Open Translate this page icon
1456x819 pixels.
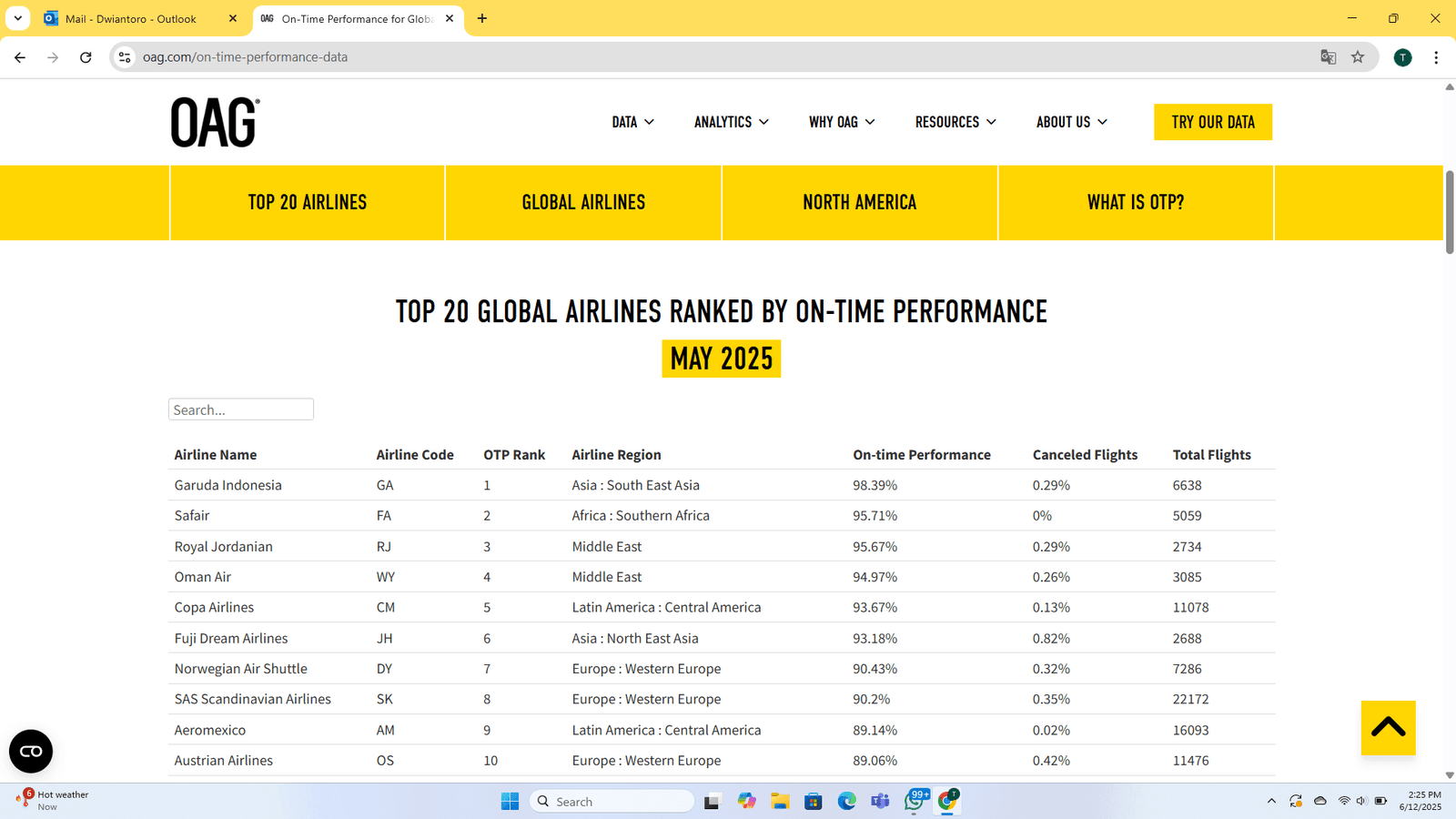tap(1329, 57)
